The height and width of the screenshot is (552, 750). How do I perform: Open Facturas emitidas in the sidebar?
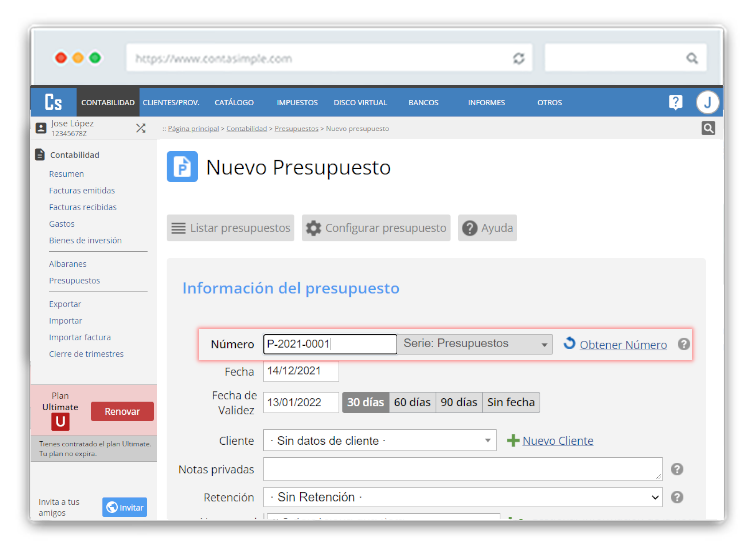pos(82,190)
